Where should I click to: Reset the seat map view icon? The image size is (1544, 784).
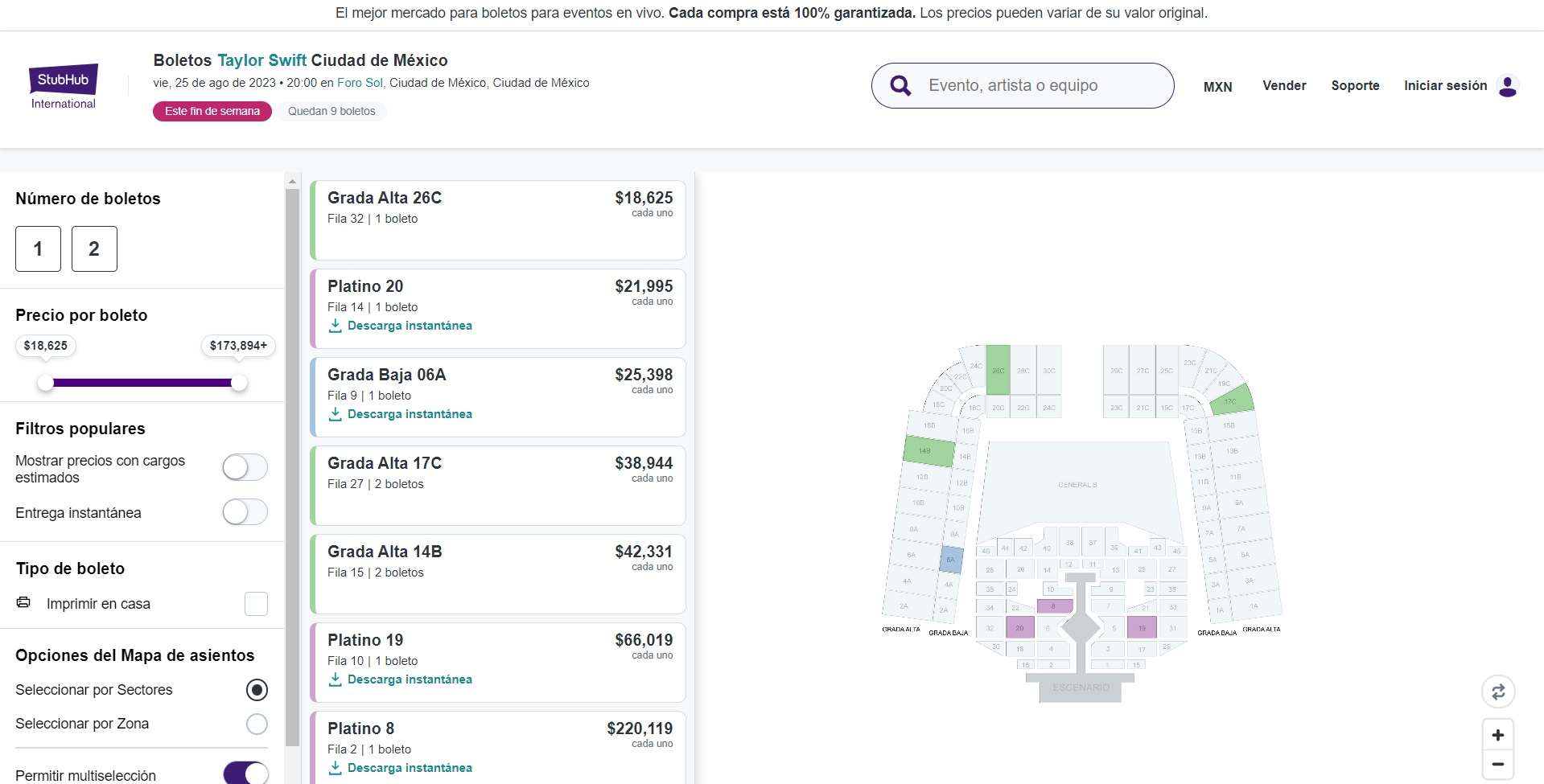click(1498, 692)
